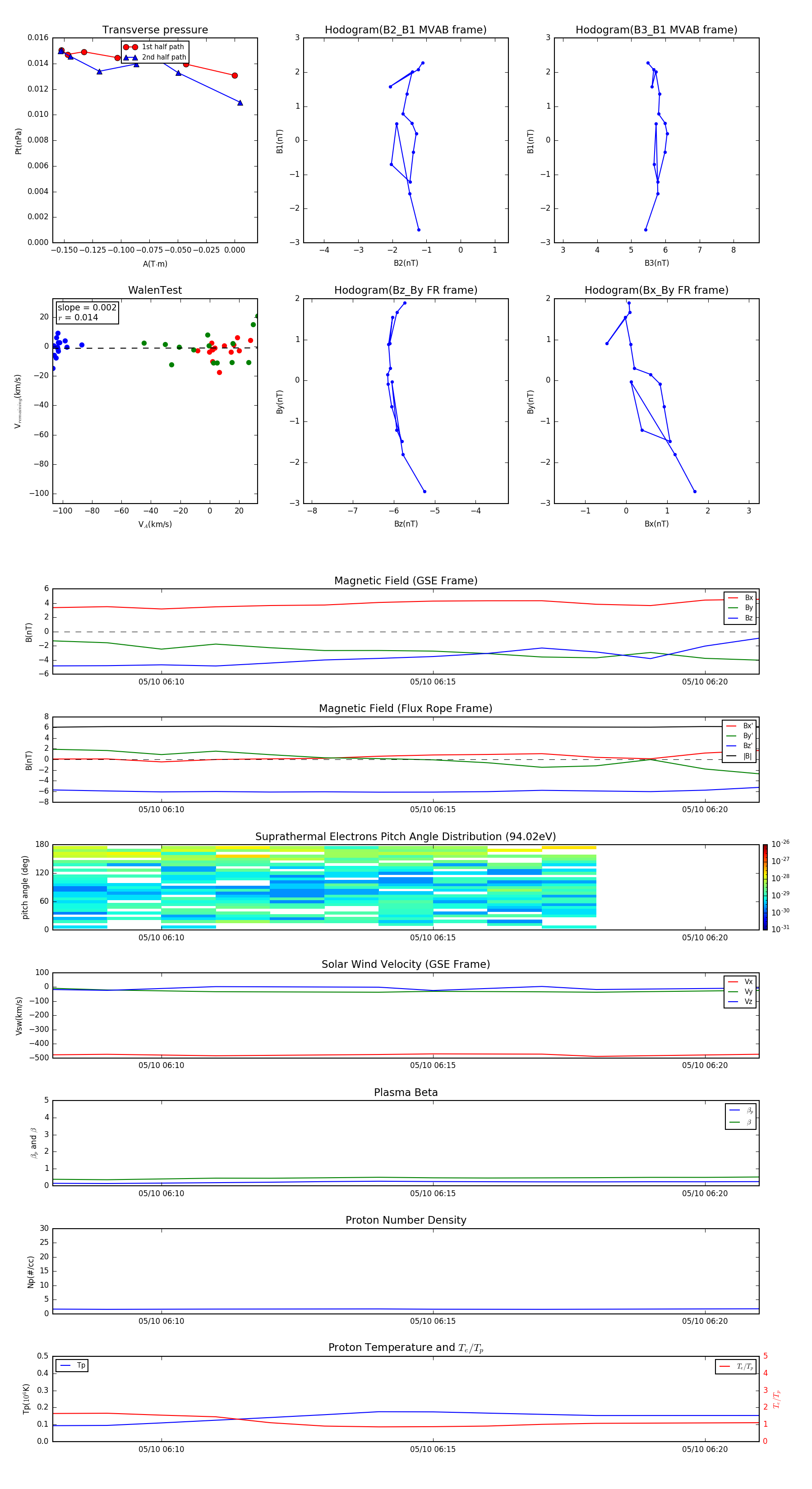The height and width of the screenshot is (1489, 812).
Task: Click the 'Hodogram(B3_B1 MVAB frame)' title
Action: click(x=656, y=30)
